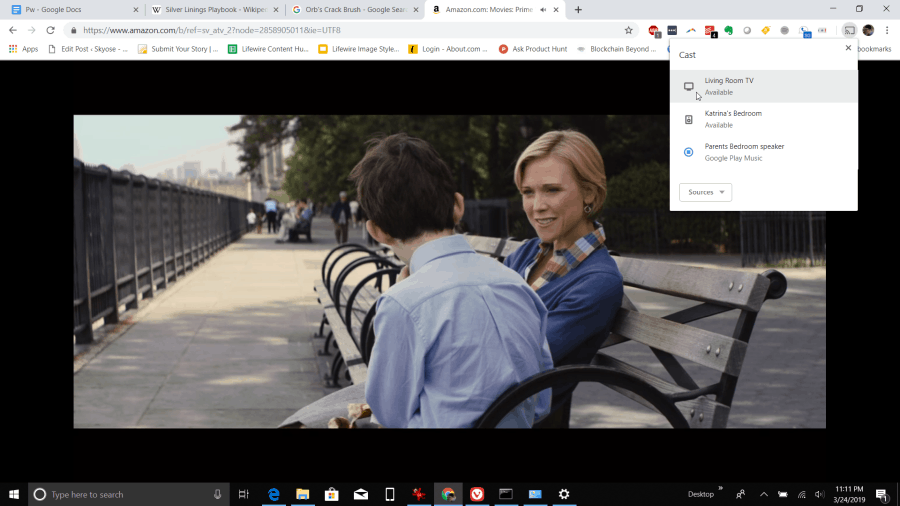Launch Microsoft Edge from taskbar
The image size is (900, 506).
point(274,494)
